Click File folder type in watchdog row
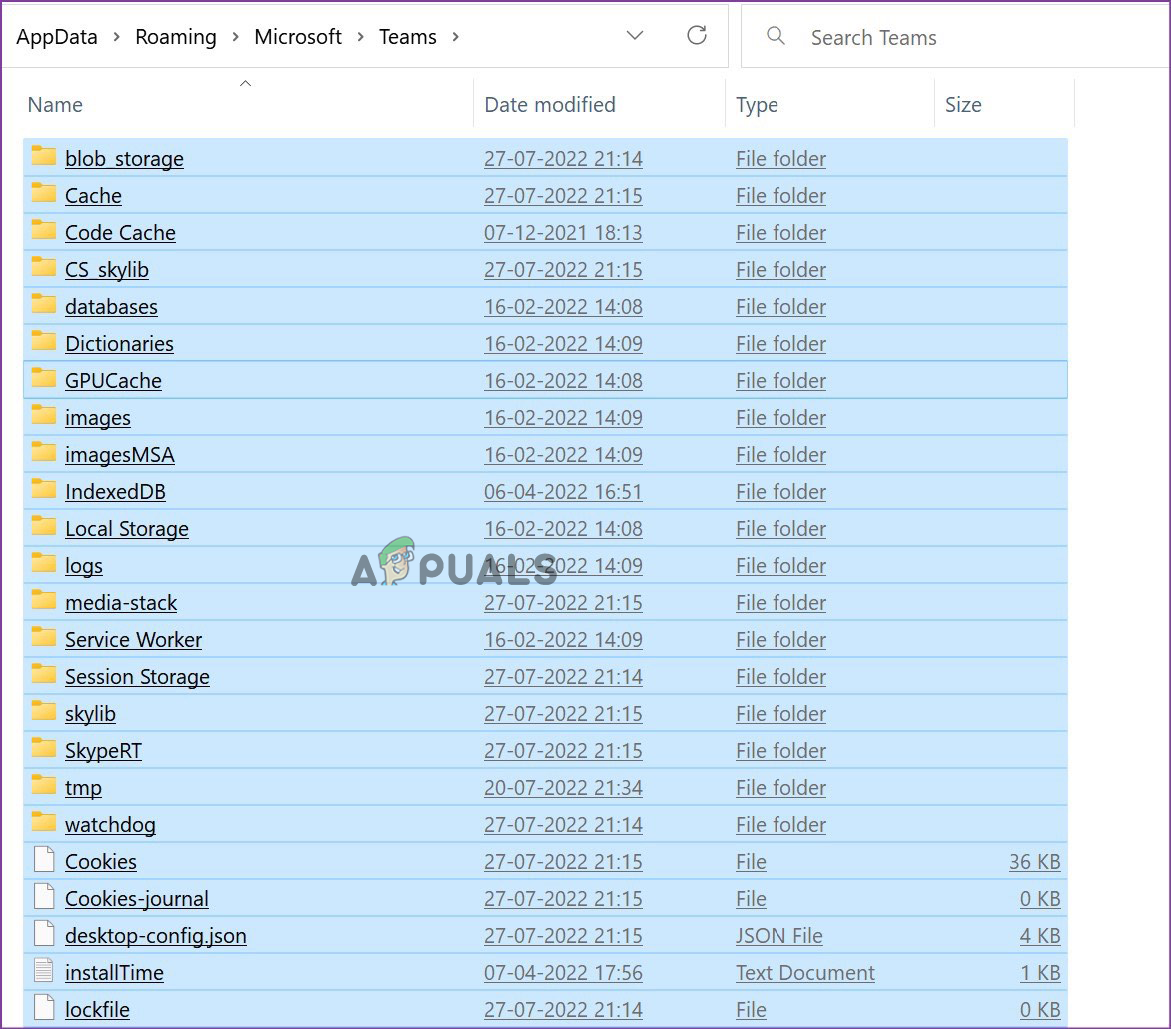This screenshot has width=1171, height=1029. [780, 825]
